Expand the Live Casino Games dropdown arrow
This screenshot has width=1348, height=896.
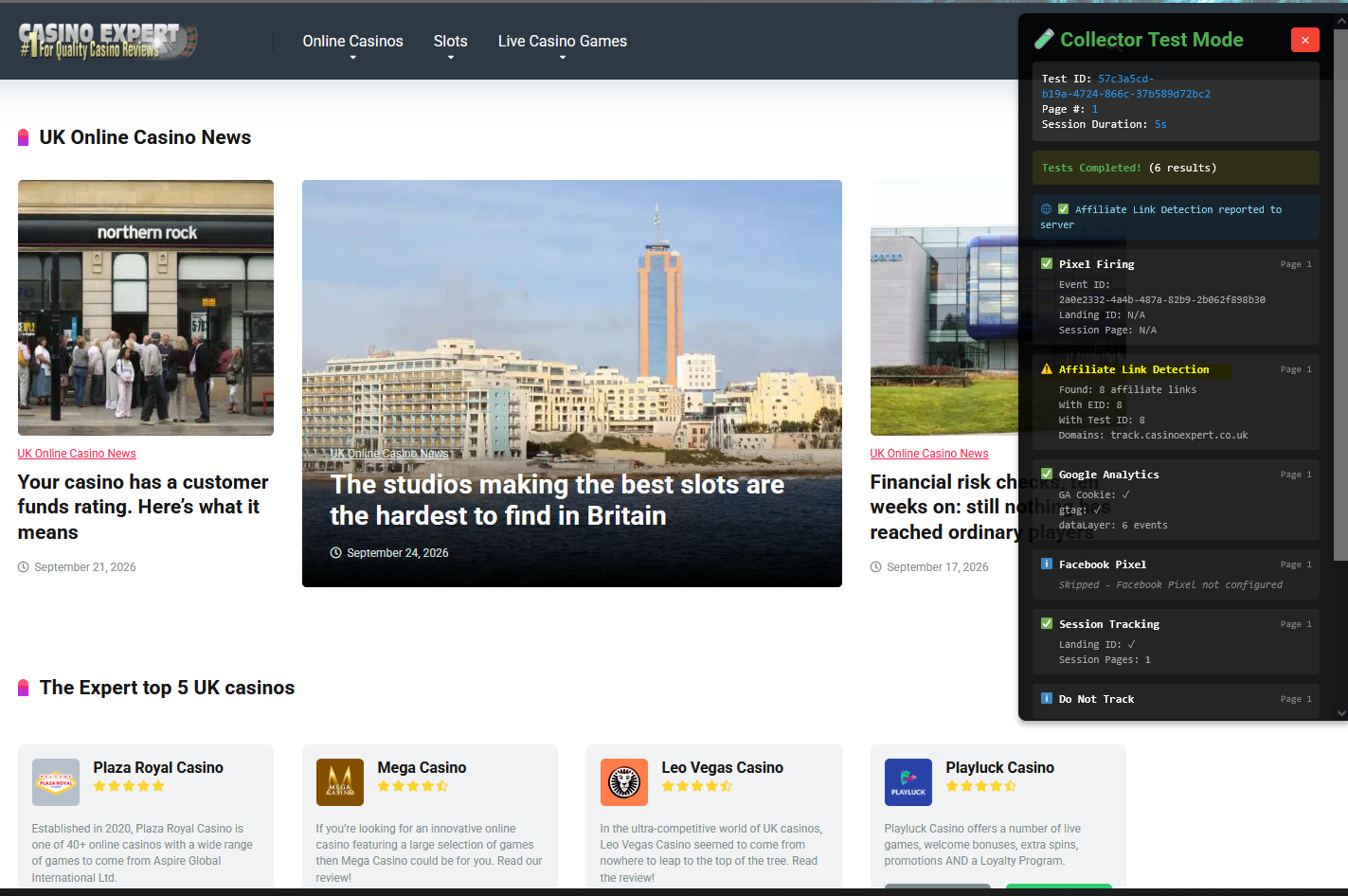(x=563, y=58)
